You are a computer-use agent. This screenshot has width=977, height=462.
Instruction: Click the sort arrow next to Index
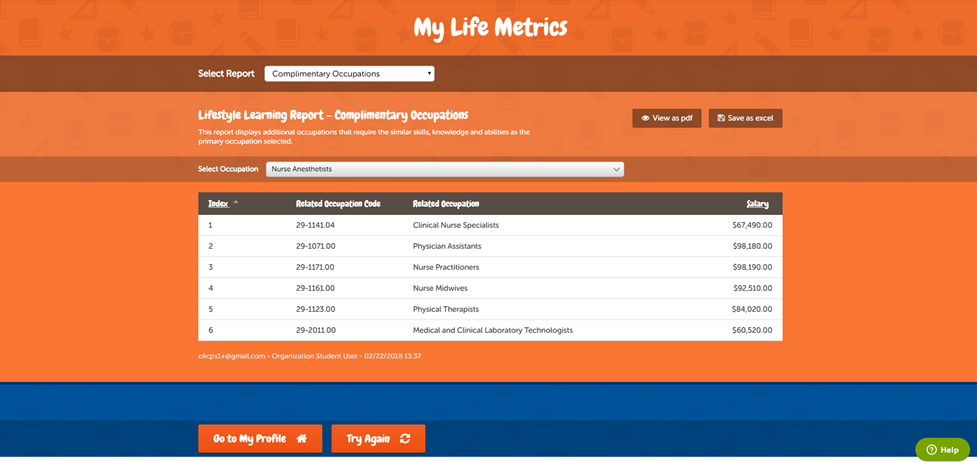(x=236, y=203)
